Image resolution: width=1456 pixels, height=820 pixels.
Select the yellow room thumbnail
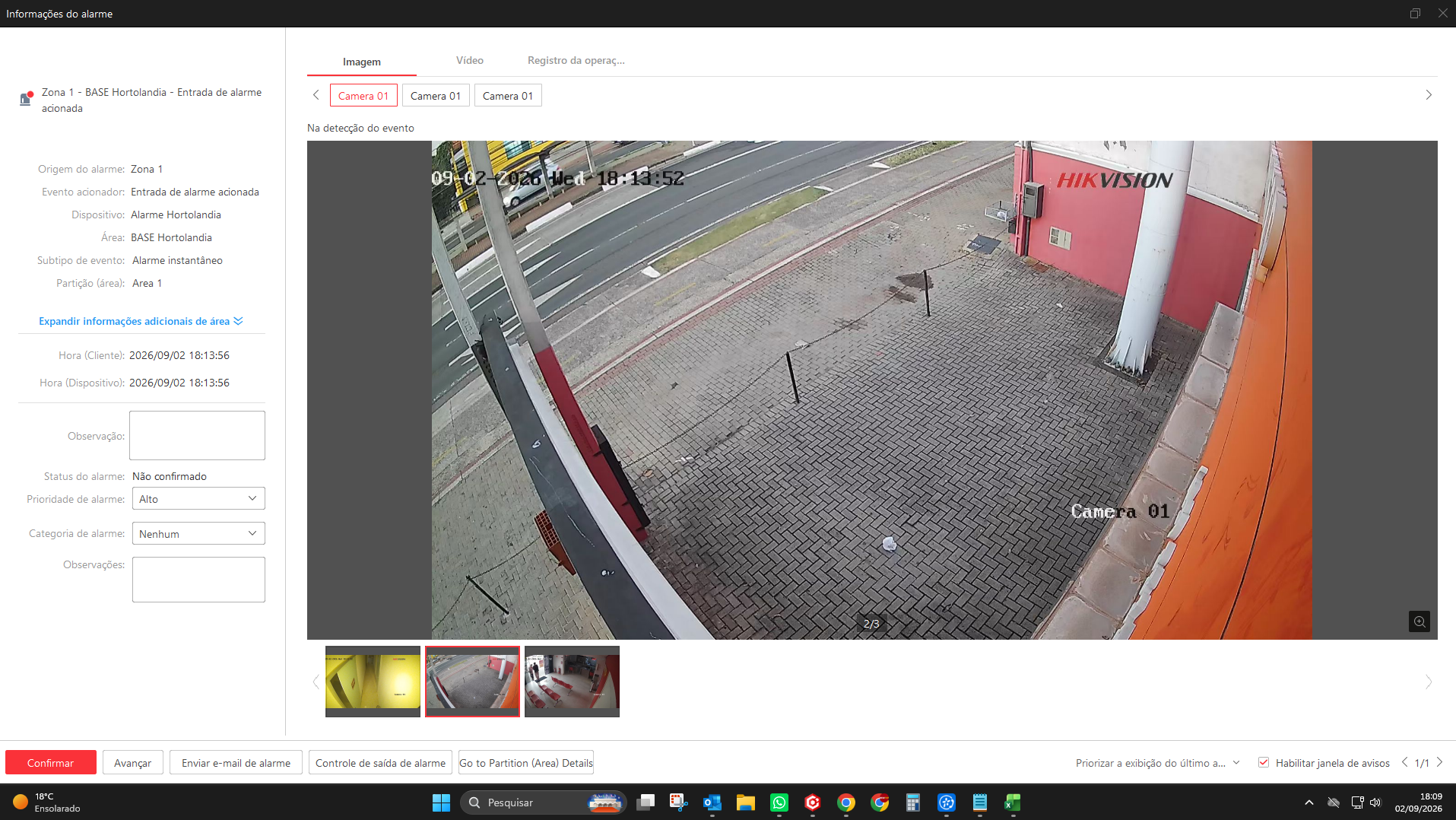[373, 681]
